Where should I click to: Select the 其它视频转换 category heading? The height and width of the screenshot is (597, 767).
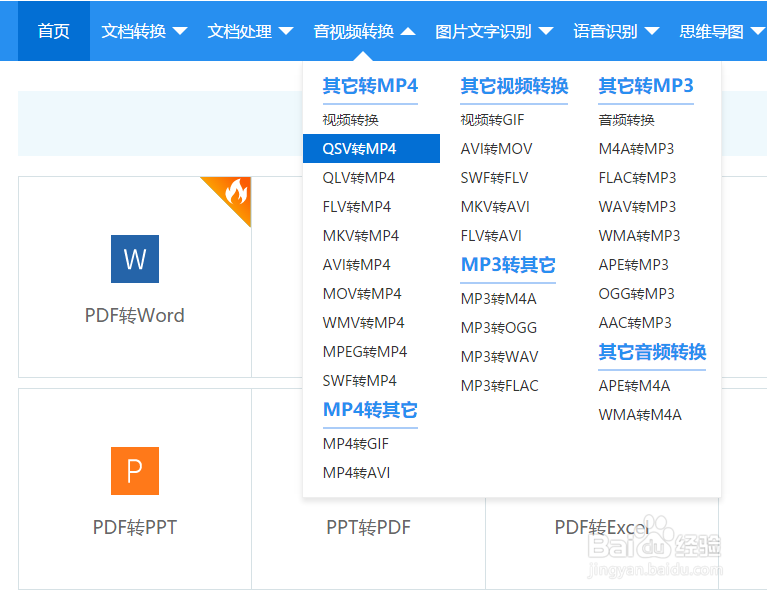514,86
